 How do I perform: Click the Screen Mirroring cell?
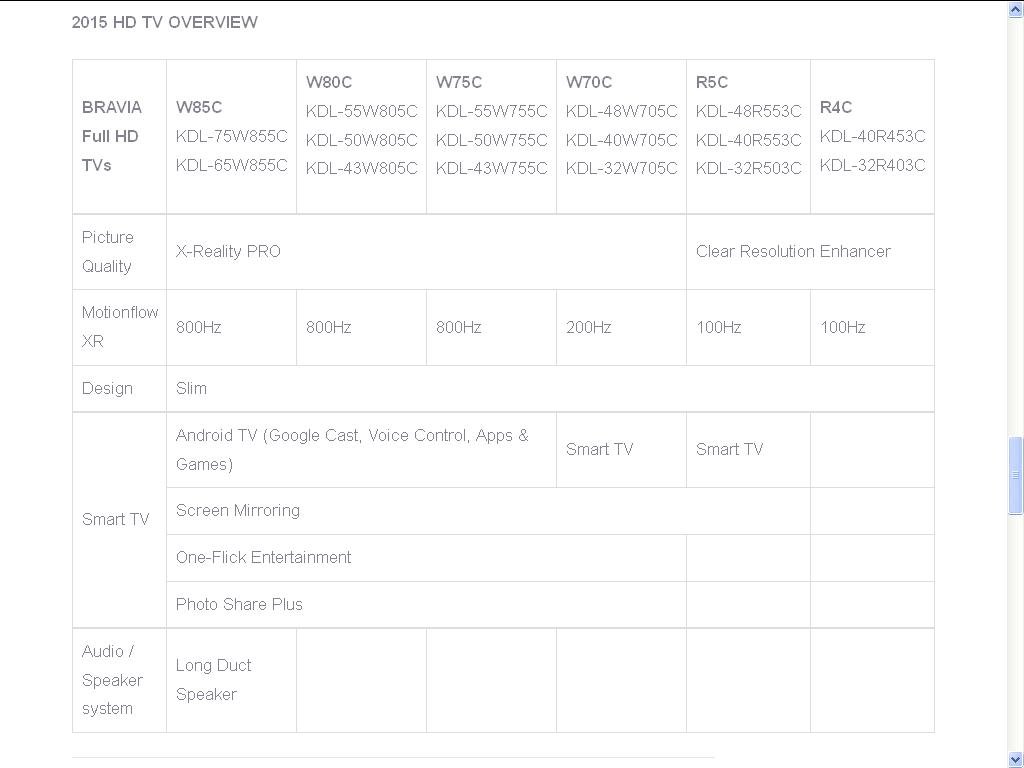pyautogui.click(x=238, y=510)
